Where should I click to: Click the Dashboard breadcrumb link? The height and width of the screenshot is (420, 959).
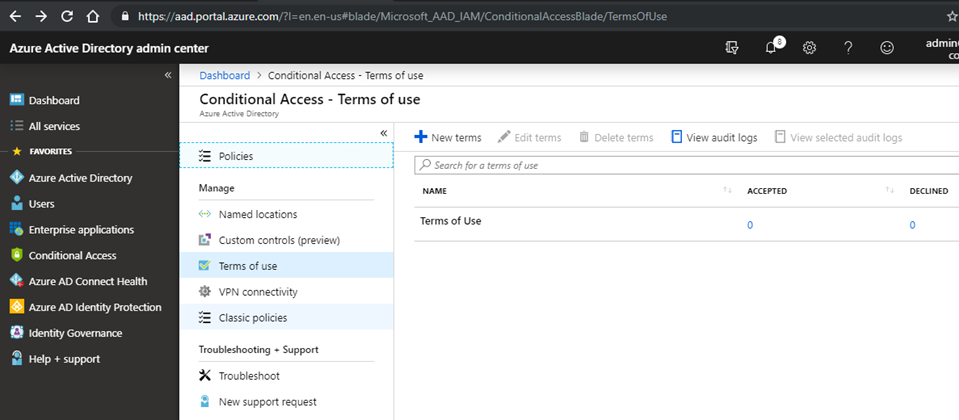click(x=224, y=75)
